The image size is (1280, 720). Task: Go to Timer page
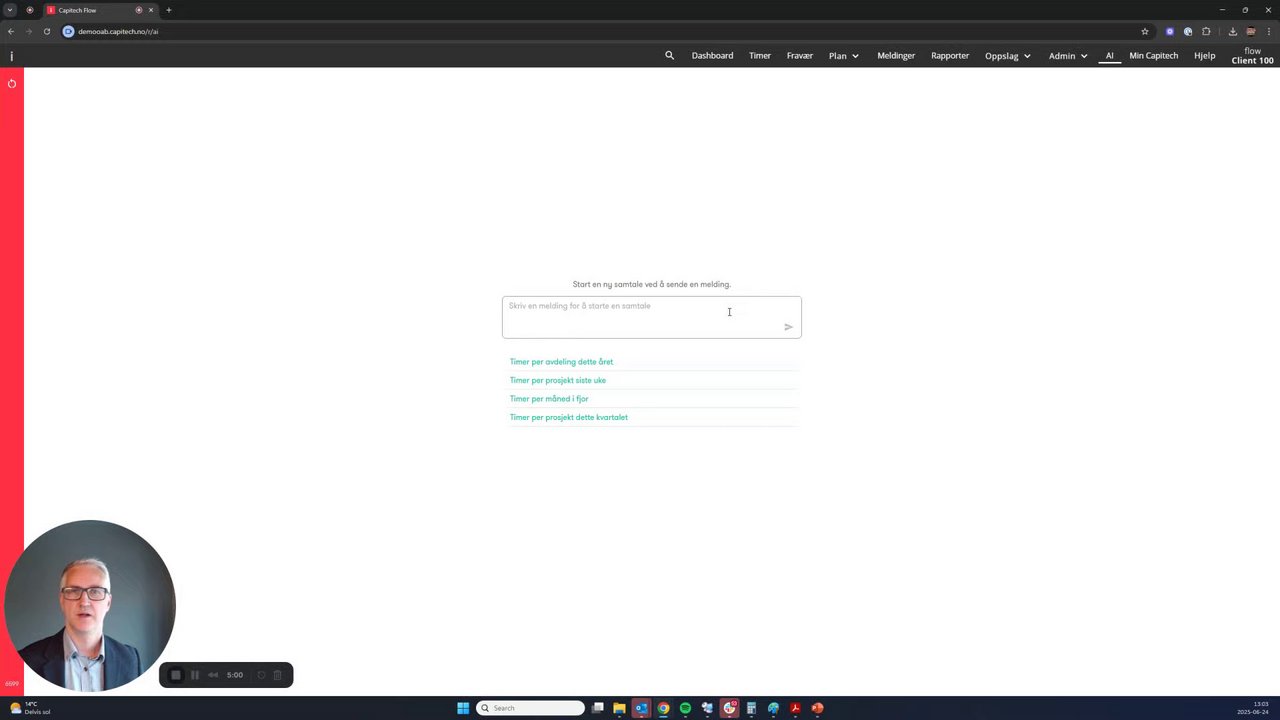pos(760,56)
